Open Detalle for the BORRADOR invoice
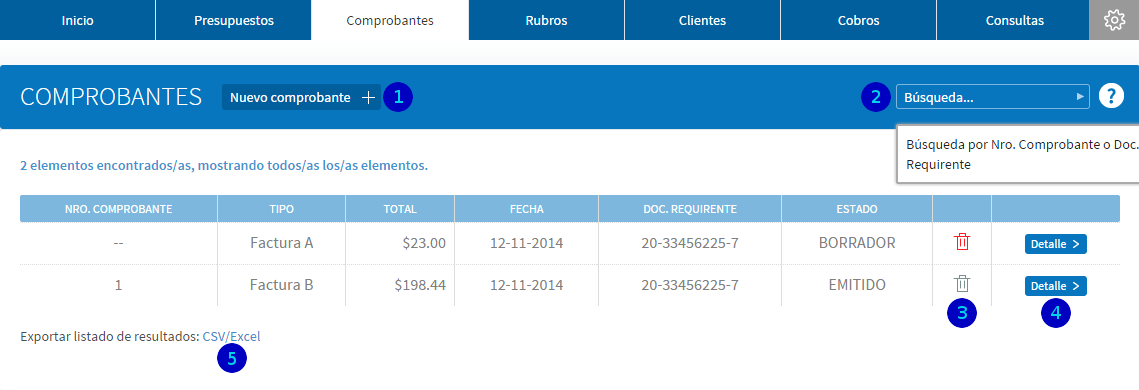Screen dimensions: 1139x390 pyautogui.click(x=1055, y=244)
